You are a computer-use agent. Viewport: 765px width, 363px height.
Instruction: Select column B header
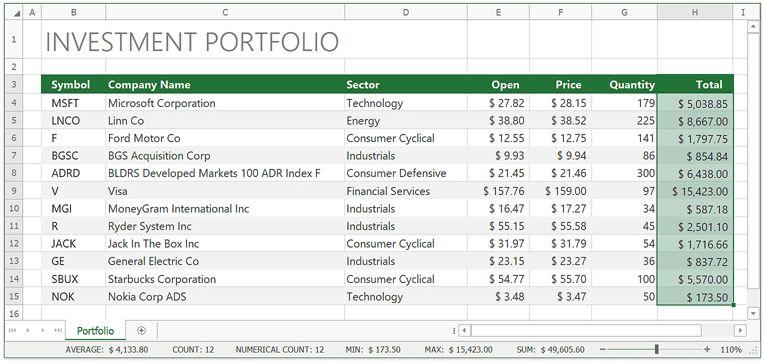[x=74, y=13]
